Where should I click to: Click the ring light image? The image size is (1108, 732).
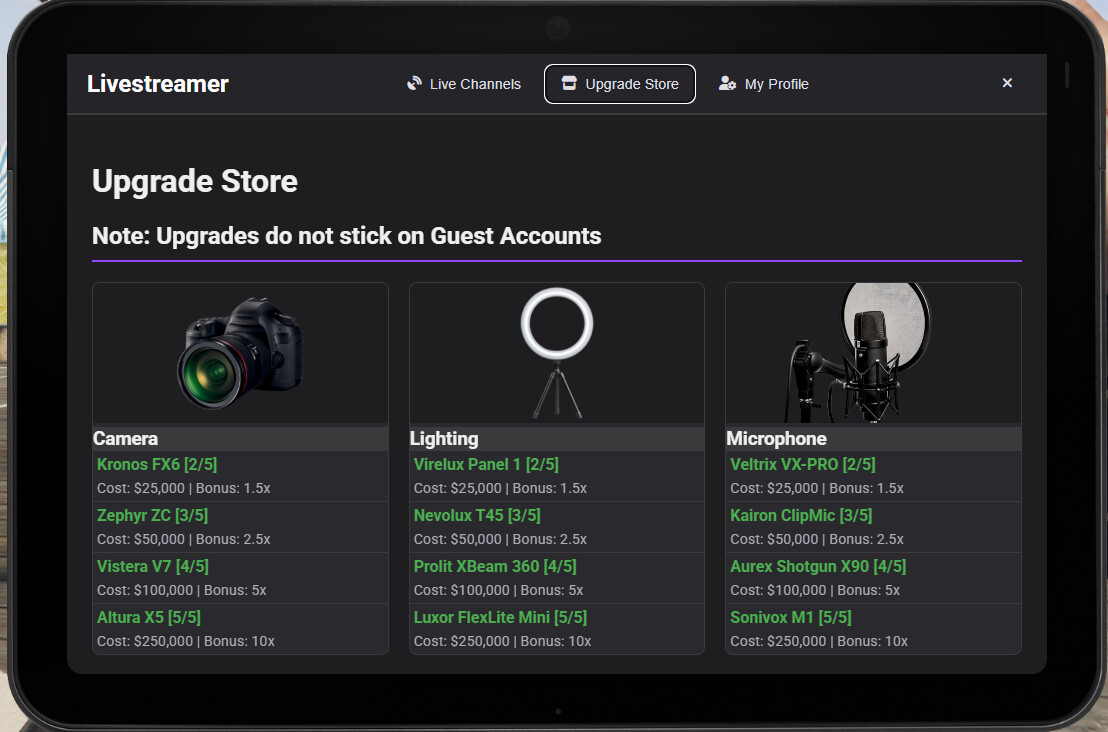[x=557, y=352]
